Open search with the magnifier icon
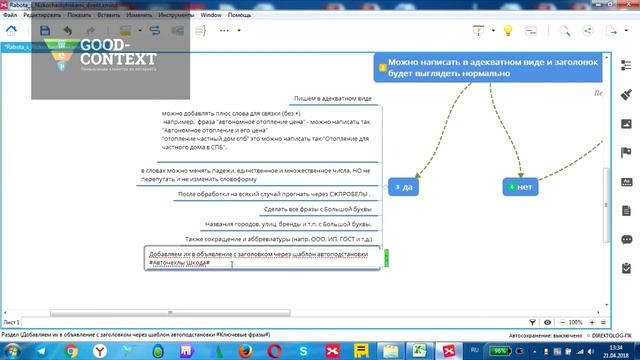The height and width of the screenshot is (360, 640). 565,31
